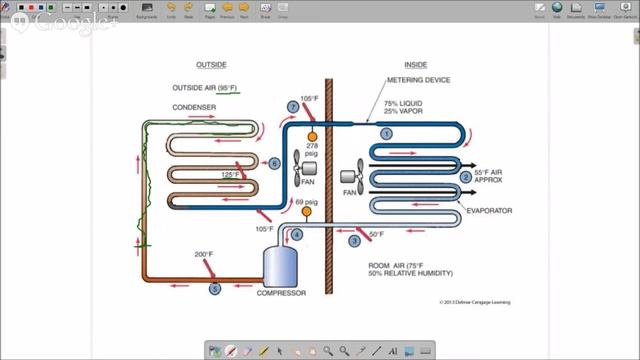Click the "ROOM AIR (75°F" text

pos(396,265)
